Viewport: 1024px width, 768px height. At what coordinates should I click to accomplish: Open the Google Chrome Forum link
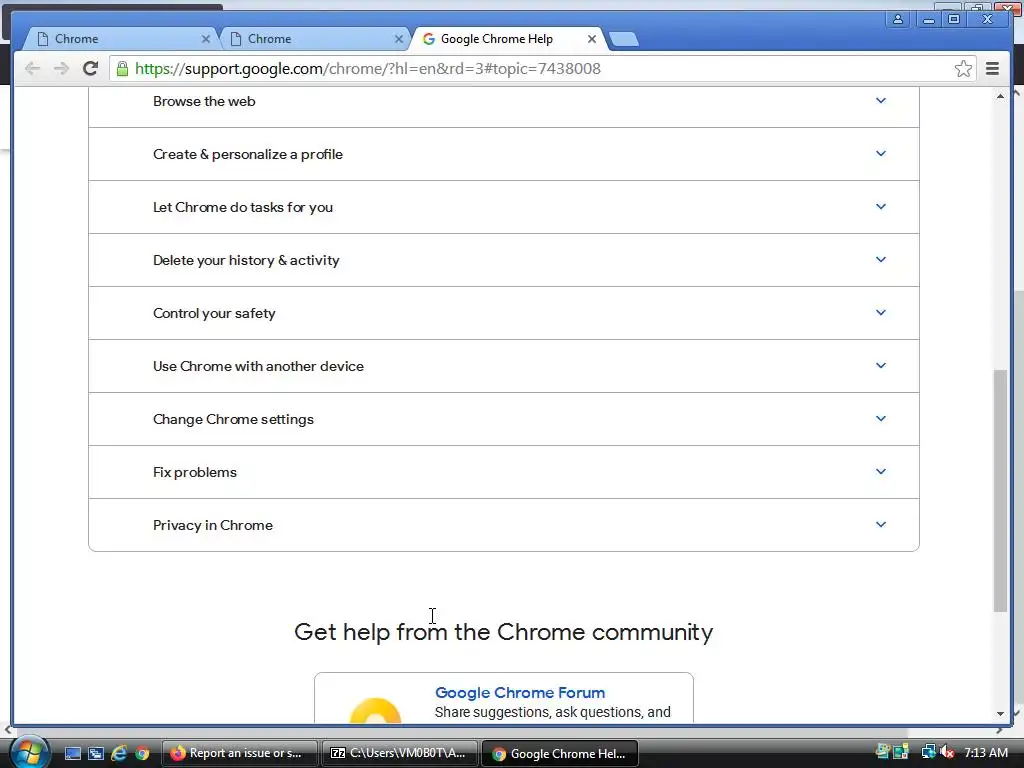[x=520, y=692]
